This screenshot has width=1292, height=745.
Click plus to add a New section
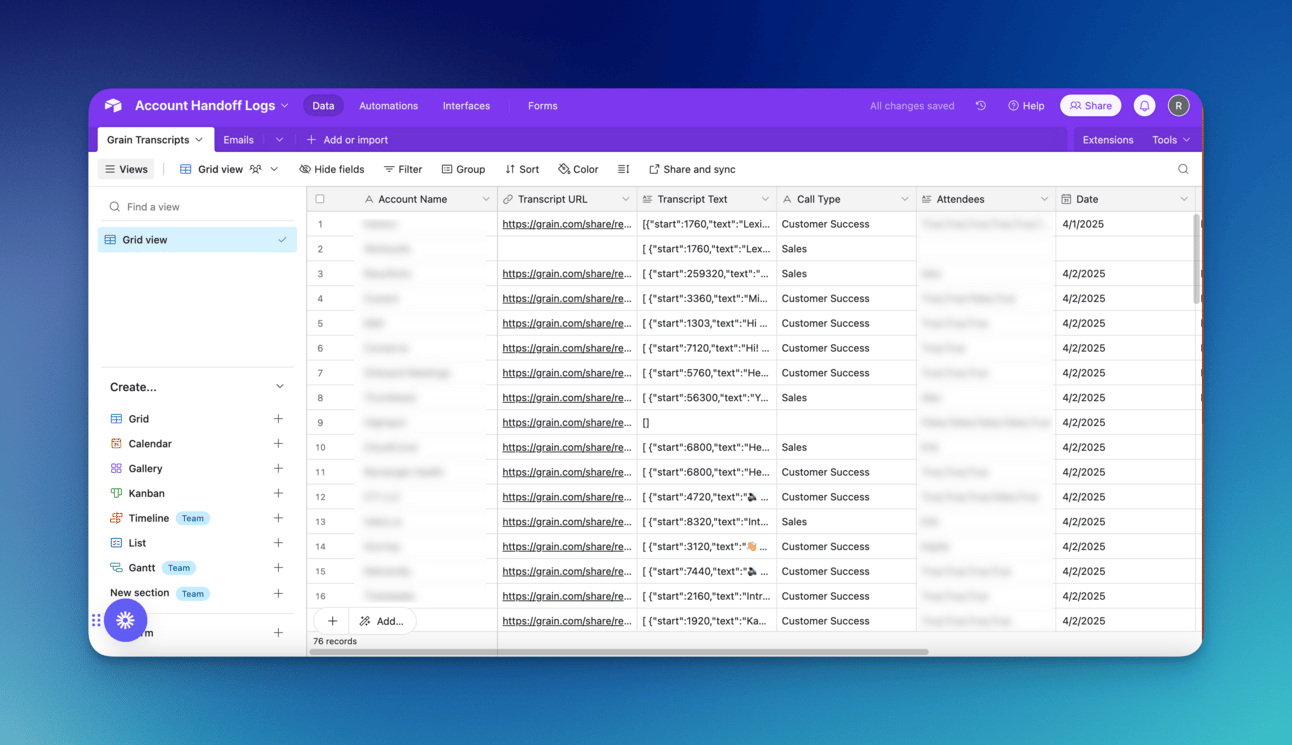tap(278, 593)
